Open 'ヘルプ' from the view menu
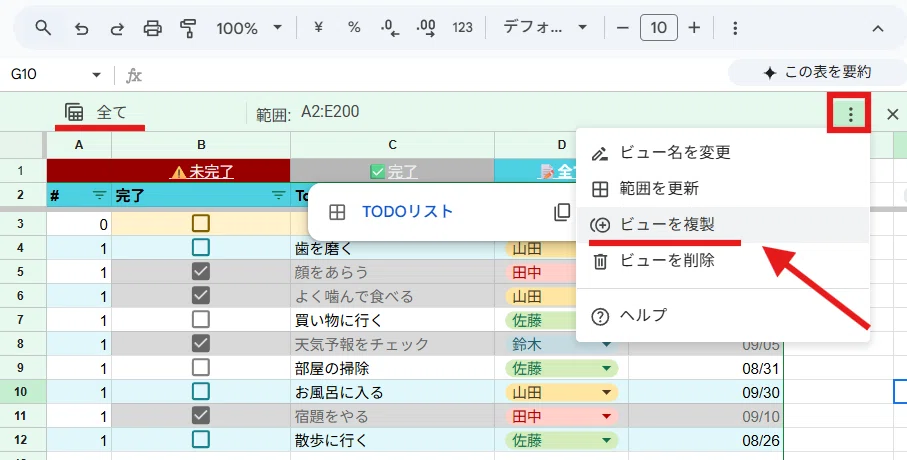The width and height of the screenshot is (907, 460). tap(723, 316)
